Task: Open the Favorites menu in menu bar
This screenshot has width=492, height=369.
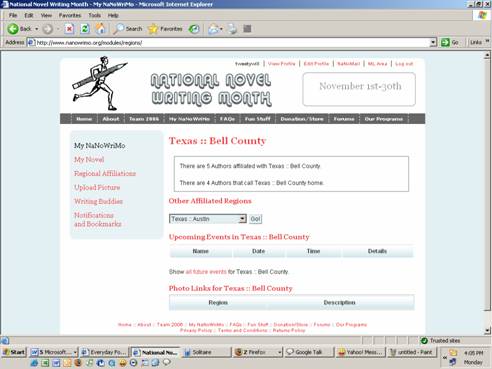Action: [70, 15]
